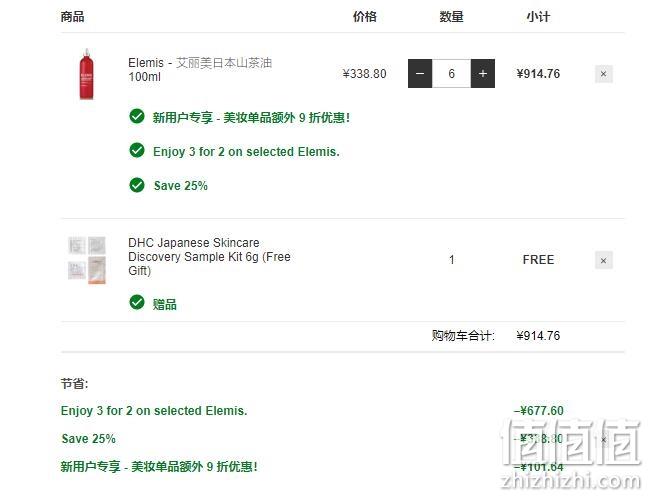The width and height of the screenshot is (650, 498).
Task: Click green check beside Enjoy 3 for 2
Action: tap(137, 151)
